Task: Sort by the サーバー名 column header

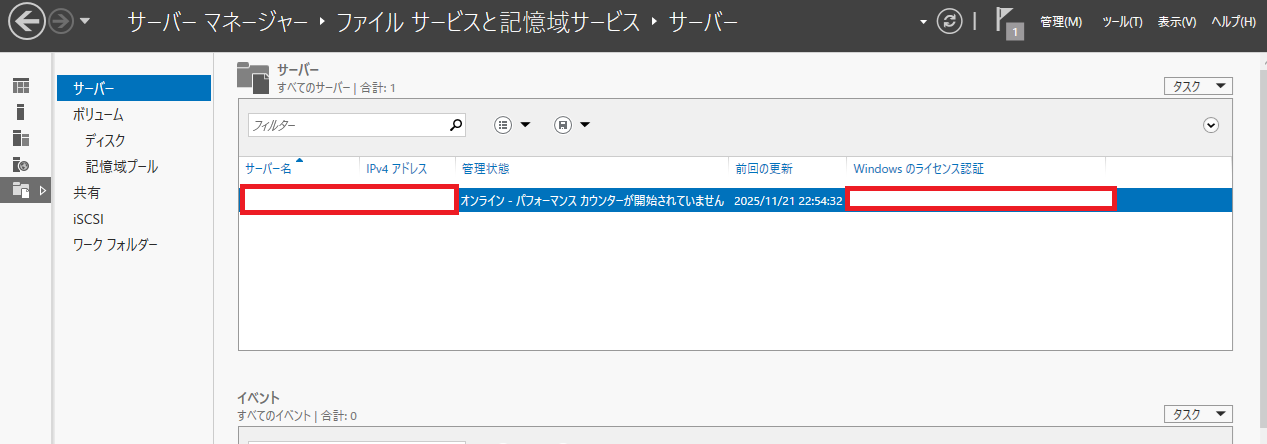Action: [x=268, y=169]
